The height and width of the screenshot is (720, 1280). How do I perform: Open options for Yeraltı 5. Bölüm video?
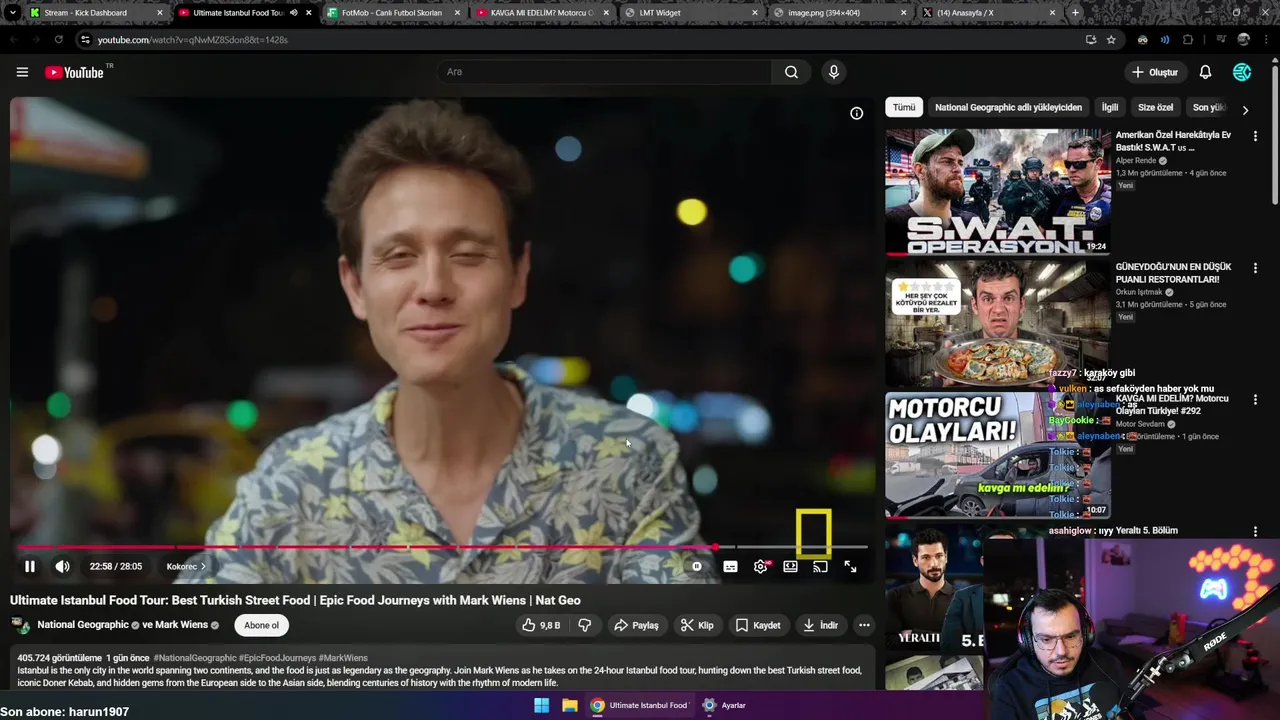point(1255,531)
